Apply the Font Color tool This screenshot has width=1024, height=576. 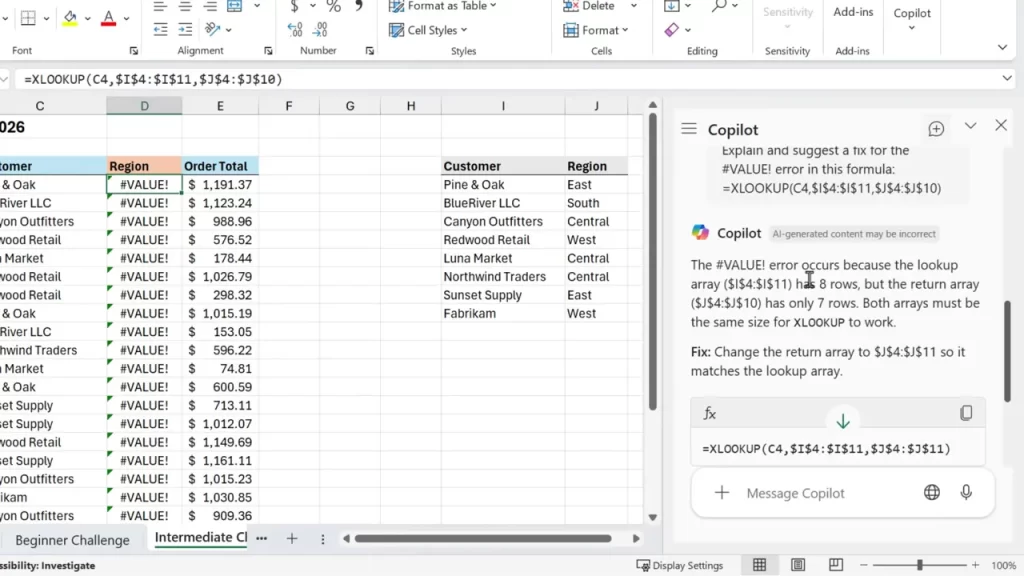click(x=108, y=18)
